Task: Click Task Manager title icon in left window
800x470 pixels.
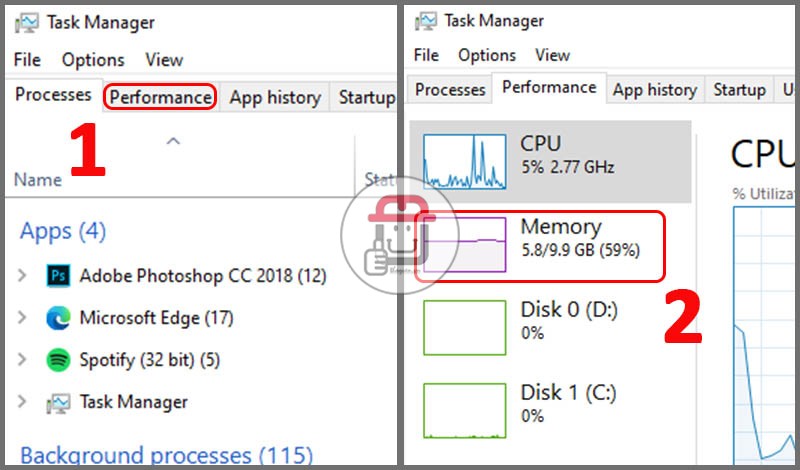Action: [27, 22]
